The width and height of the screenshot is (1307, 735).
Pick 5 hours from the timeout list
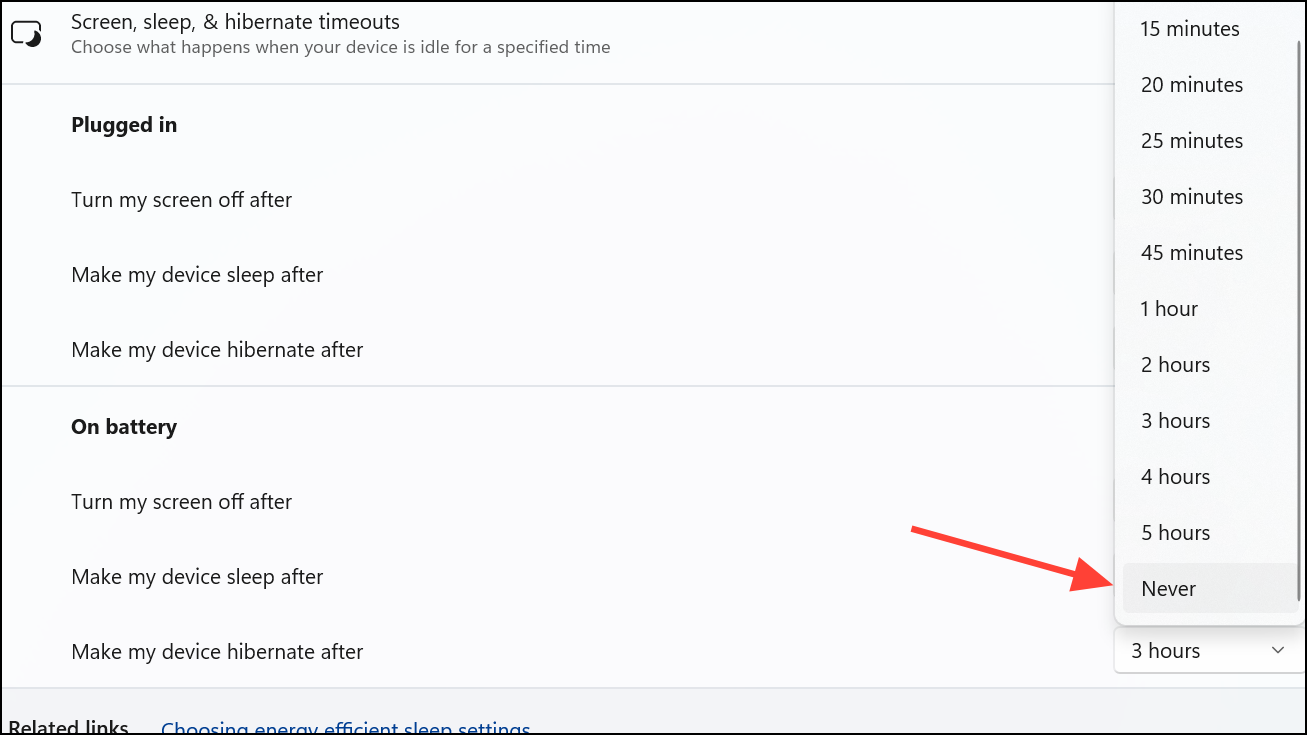coord(1176,533)
